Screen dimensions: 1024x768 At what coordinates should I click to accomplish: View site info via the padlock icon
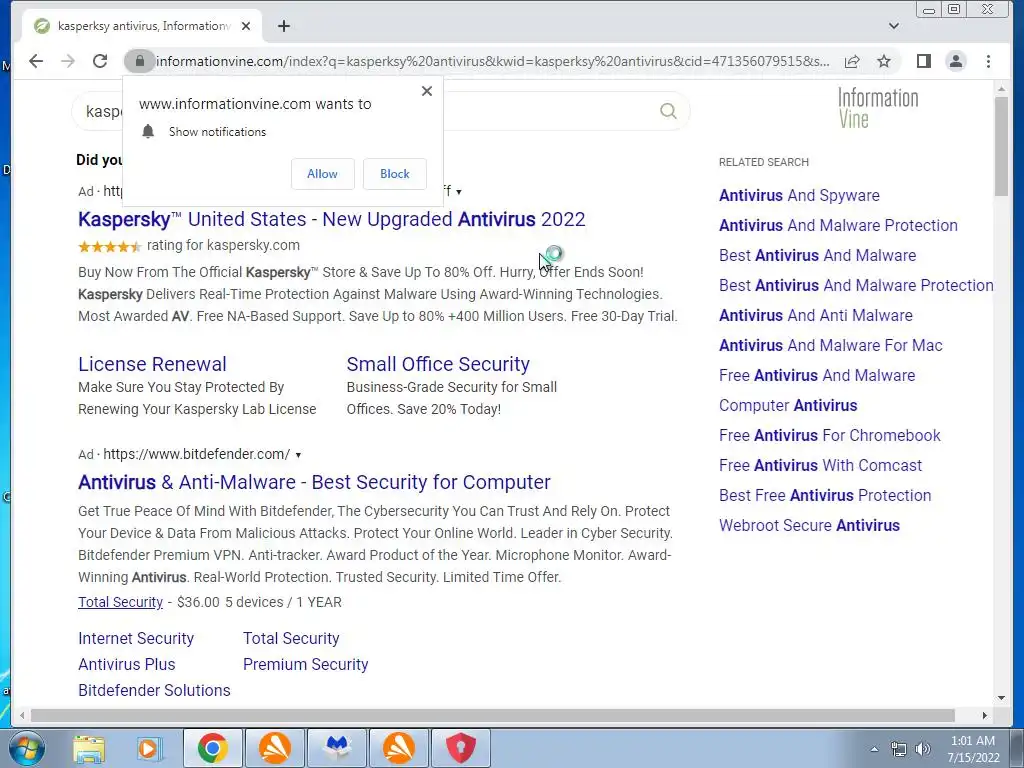139,61
